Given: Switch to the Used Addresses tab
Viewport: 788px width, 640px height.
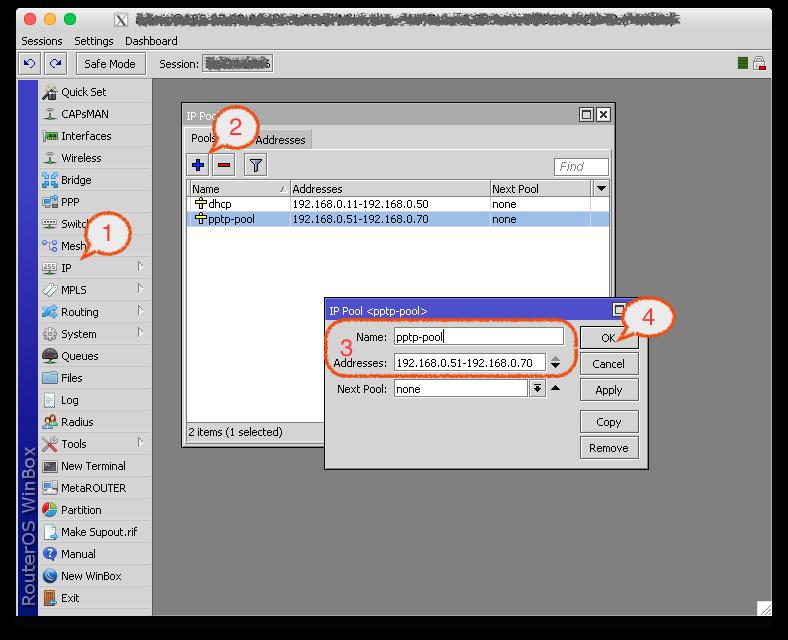Looking at the screenshot, I should (x=280, y=140).
